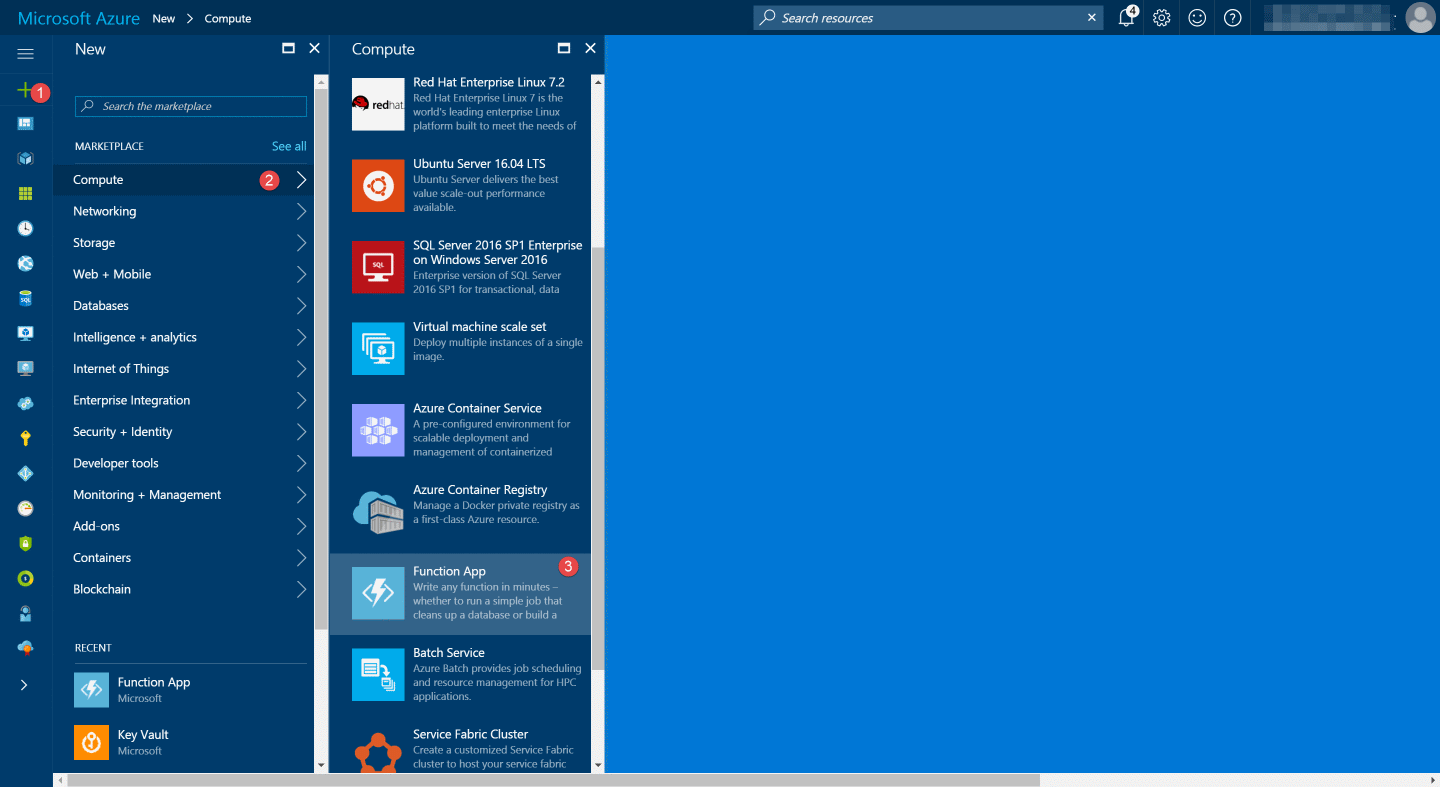Click the Microsoft Azure home title

(x=79, y=18)
